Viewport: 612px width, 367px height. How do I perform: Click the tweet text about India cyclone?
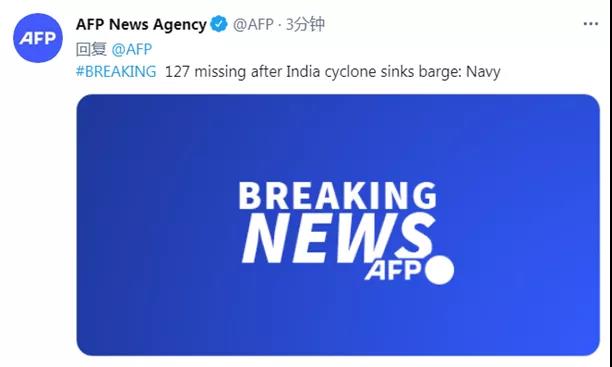coord(333,72)
